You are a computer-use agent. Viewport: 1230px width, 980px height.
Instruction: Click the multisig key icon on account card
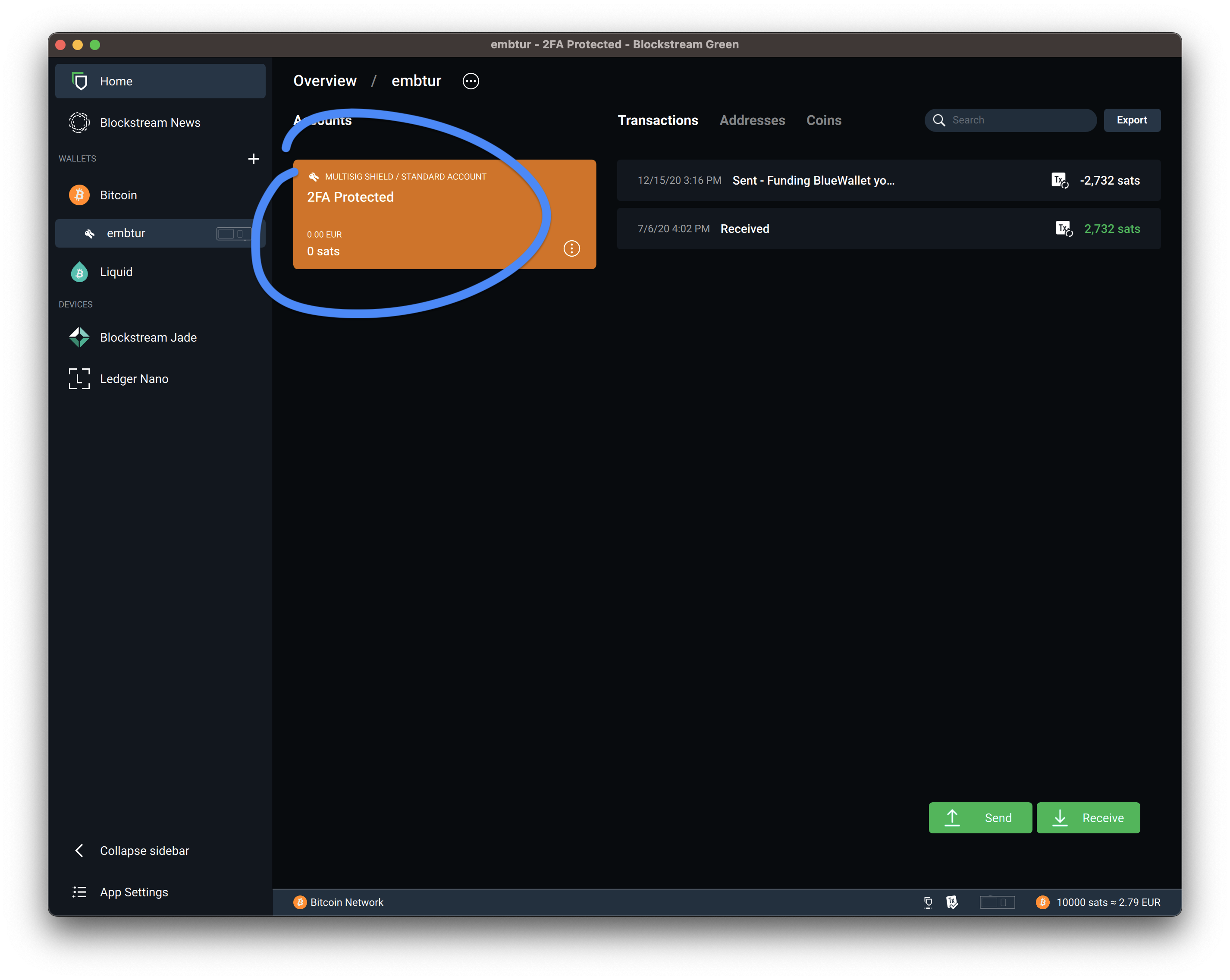coord(313,177)
